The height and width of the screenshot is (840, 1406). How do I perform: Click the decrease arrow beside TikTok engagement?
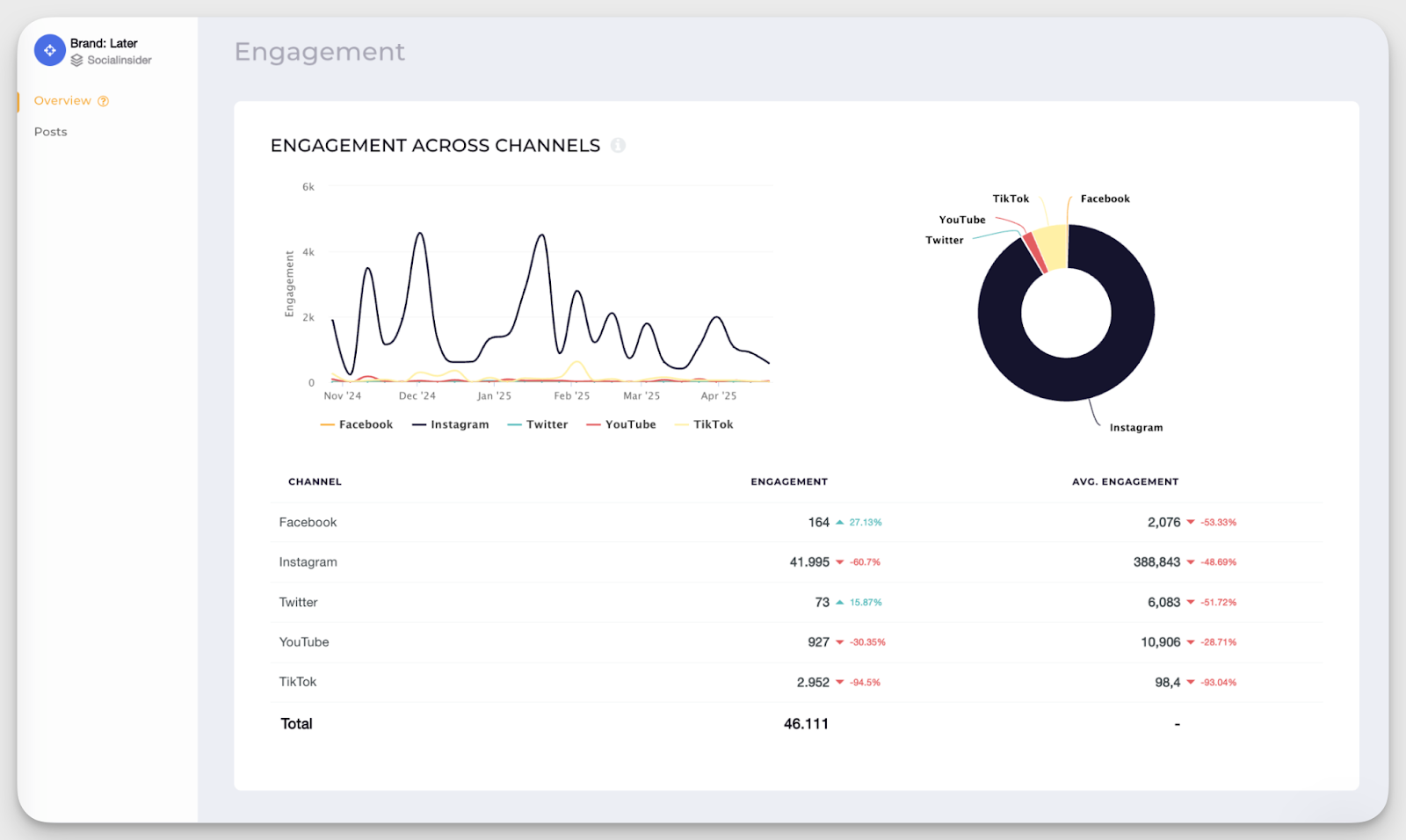click(841, 682)
